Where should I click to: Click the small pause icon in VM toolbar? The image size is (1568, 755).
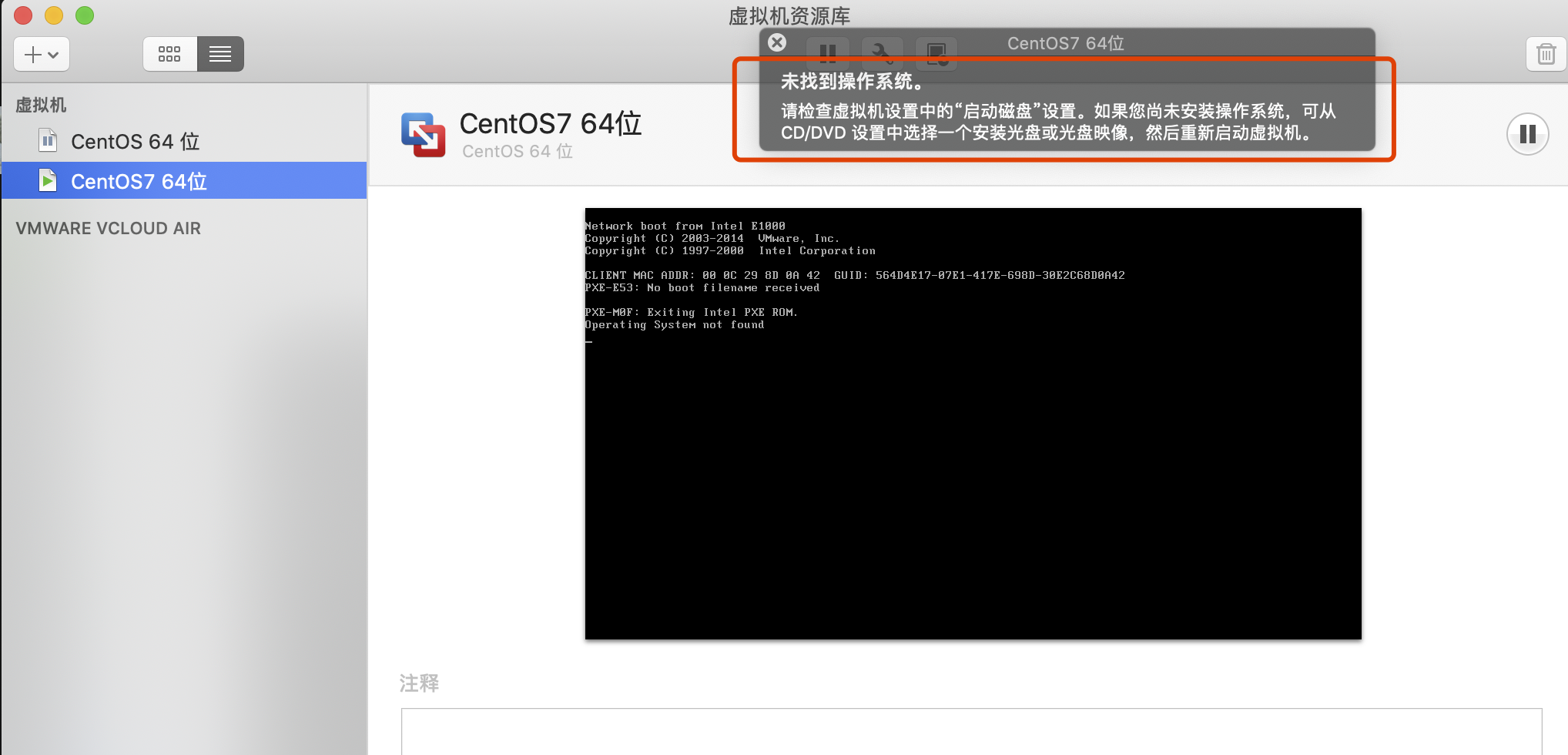point(827,52)
